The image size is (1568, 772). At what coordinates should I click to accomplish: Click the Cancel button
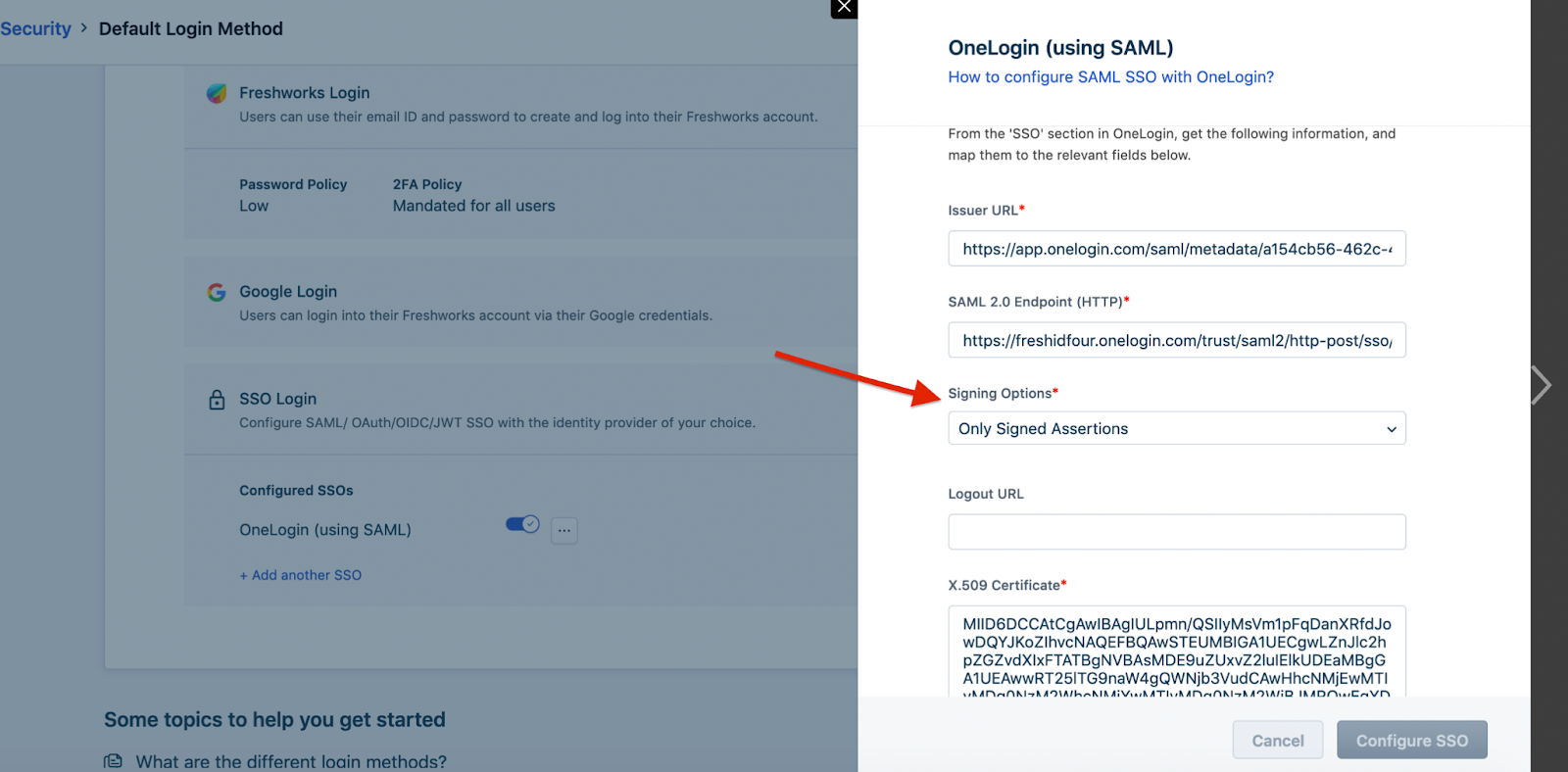click(1278, 740)
